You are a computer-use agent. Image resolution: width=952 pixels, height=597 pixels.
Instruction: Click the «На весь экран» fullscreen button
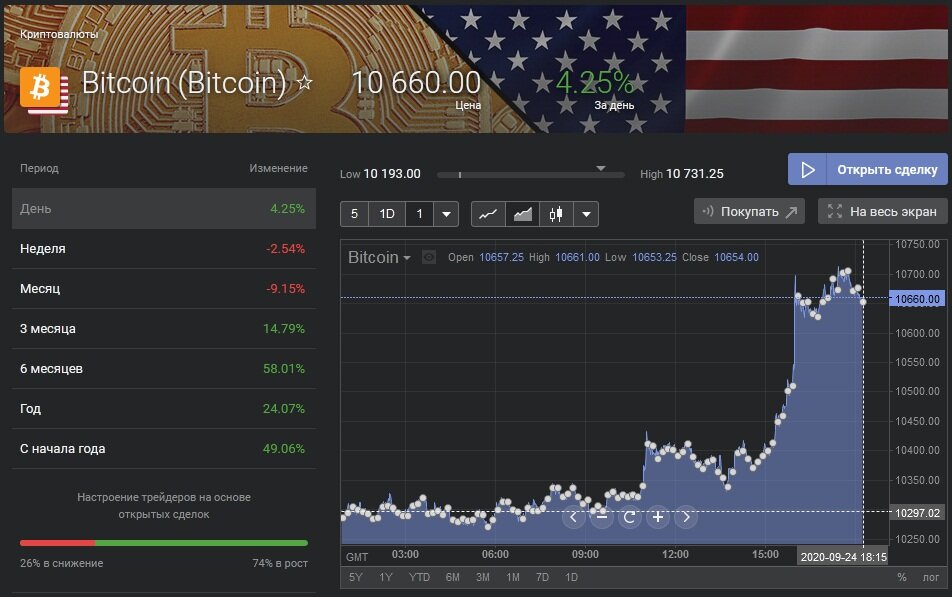pyautogui.click(x=882, y=211)
